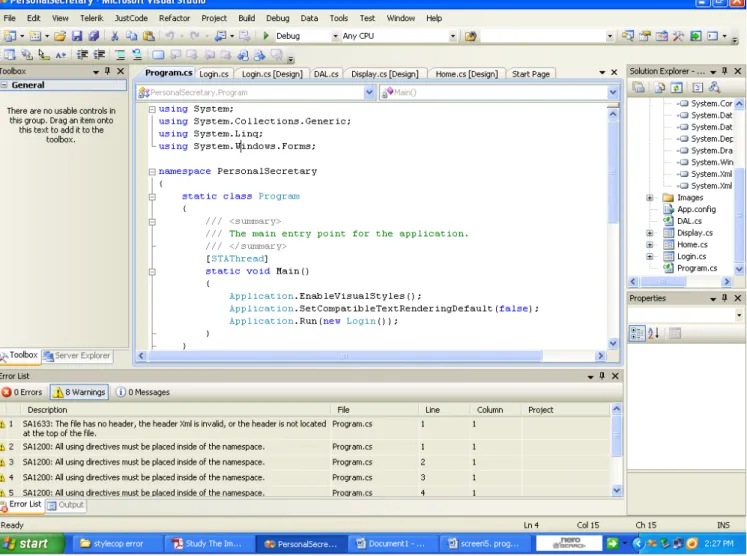The image size is (747, 556).
Task: Expand the Login.cs tree node
Action: (x=649, y=256)
